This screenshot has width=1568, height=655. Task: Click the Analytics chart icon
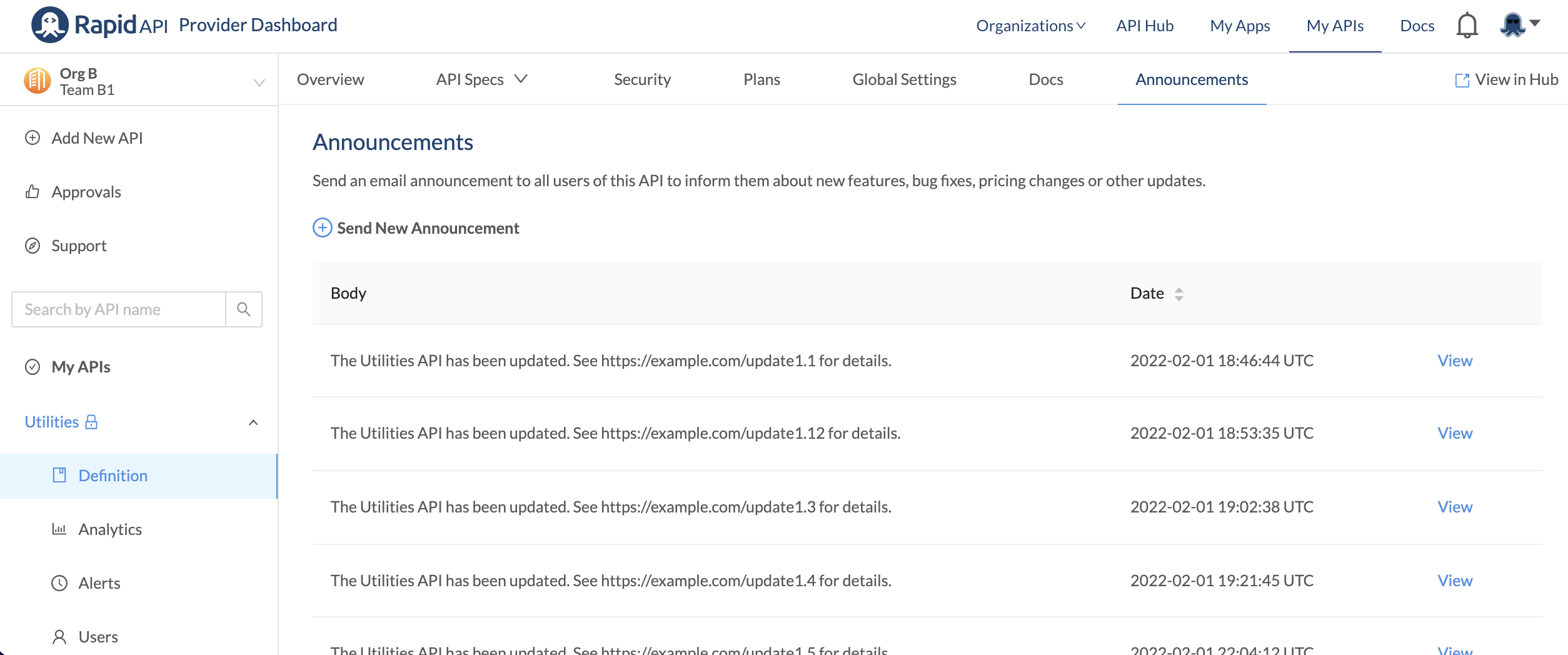(59, 529)
